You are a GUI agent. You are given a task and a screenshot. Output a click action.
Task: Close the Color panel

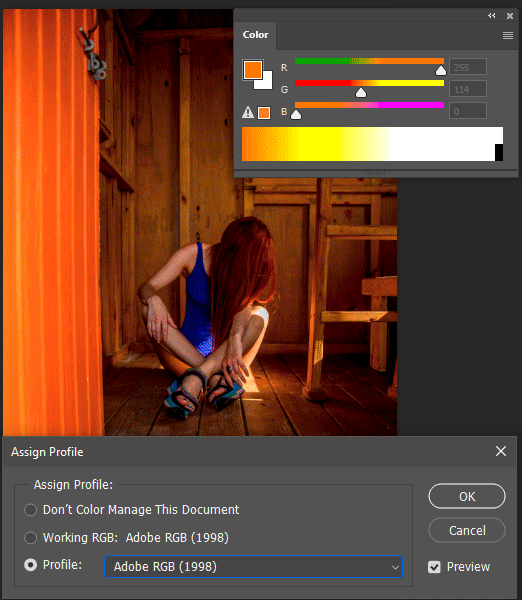[x=510, y=16]
